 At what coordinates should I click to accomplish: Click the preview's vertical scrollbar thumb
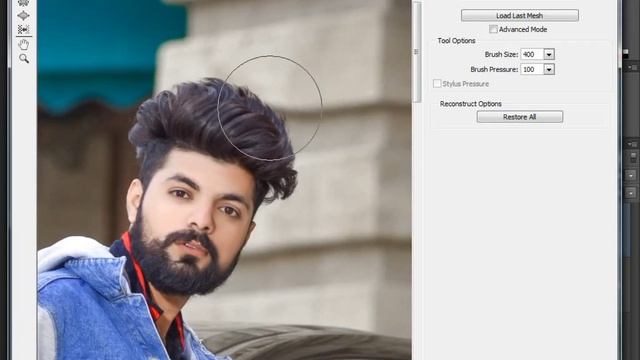point(416,51)
